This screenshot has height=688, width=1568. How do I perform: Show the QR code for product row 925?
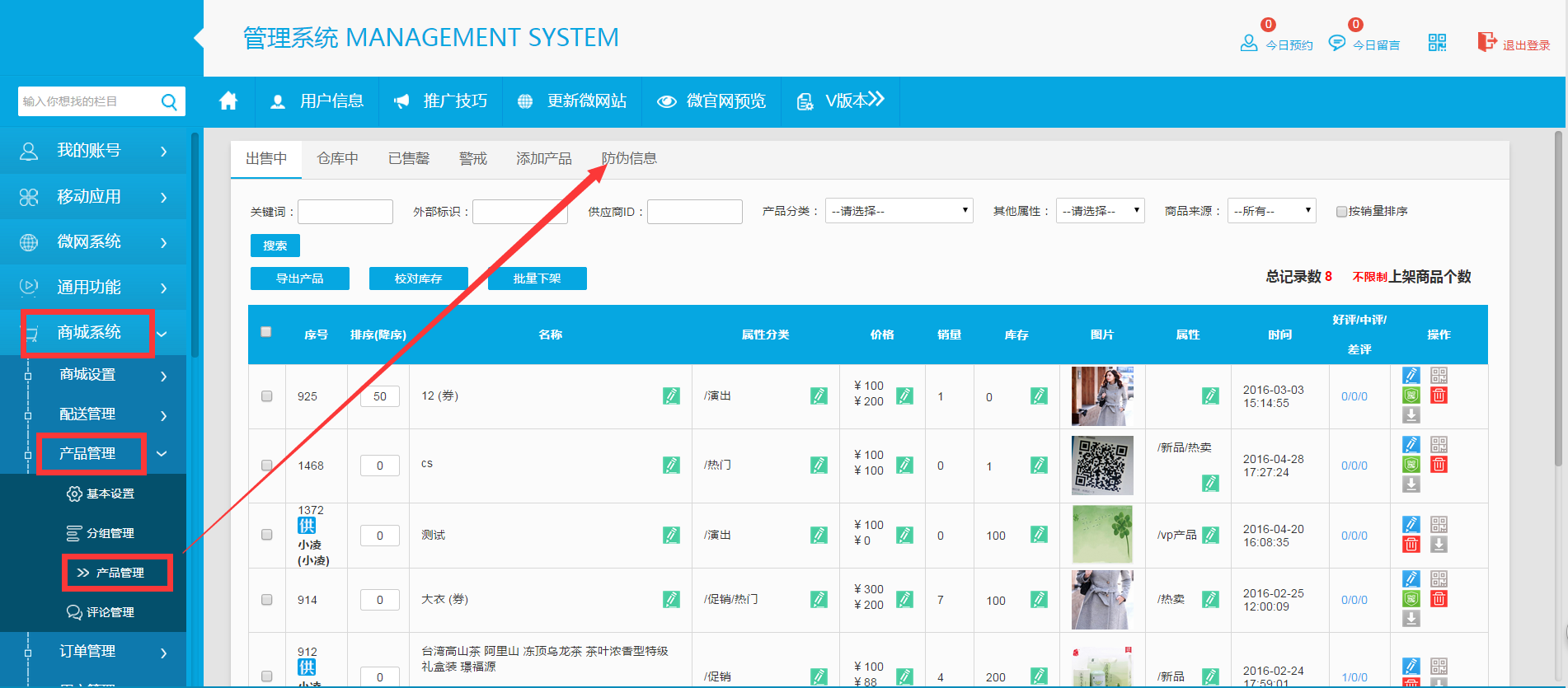(x=1439, y=376)
